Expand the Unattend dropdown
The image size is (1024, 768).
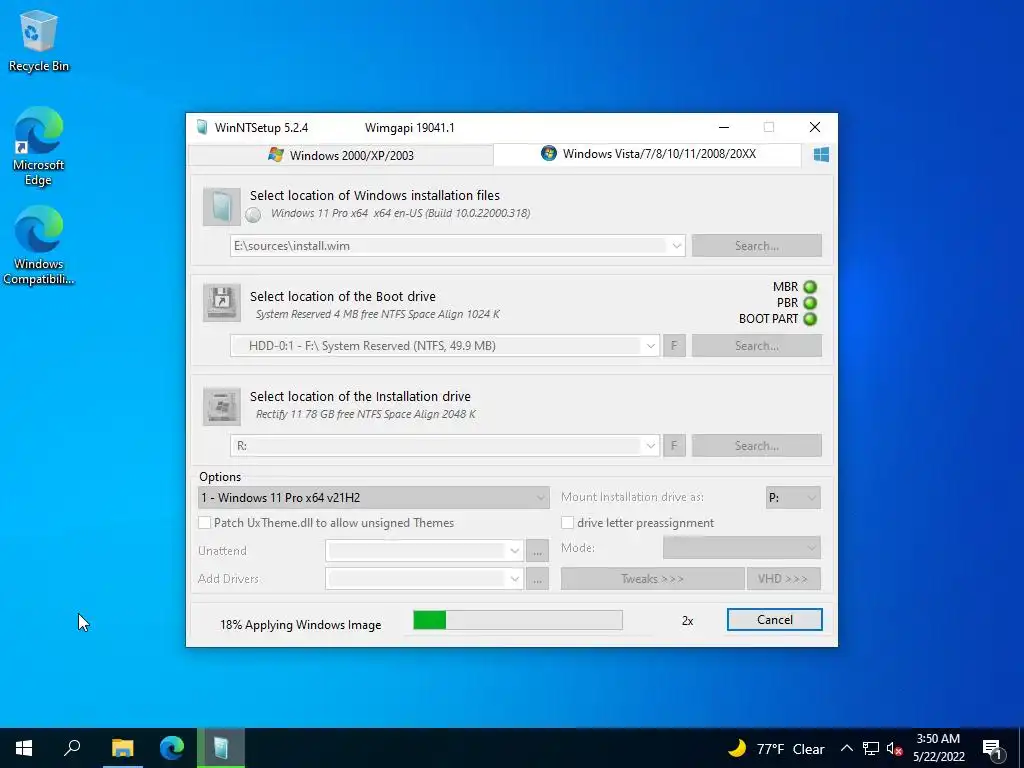click(x=515, y=551)
